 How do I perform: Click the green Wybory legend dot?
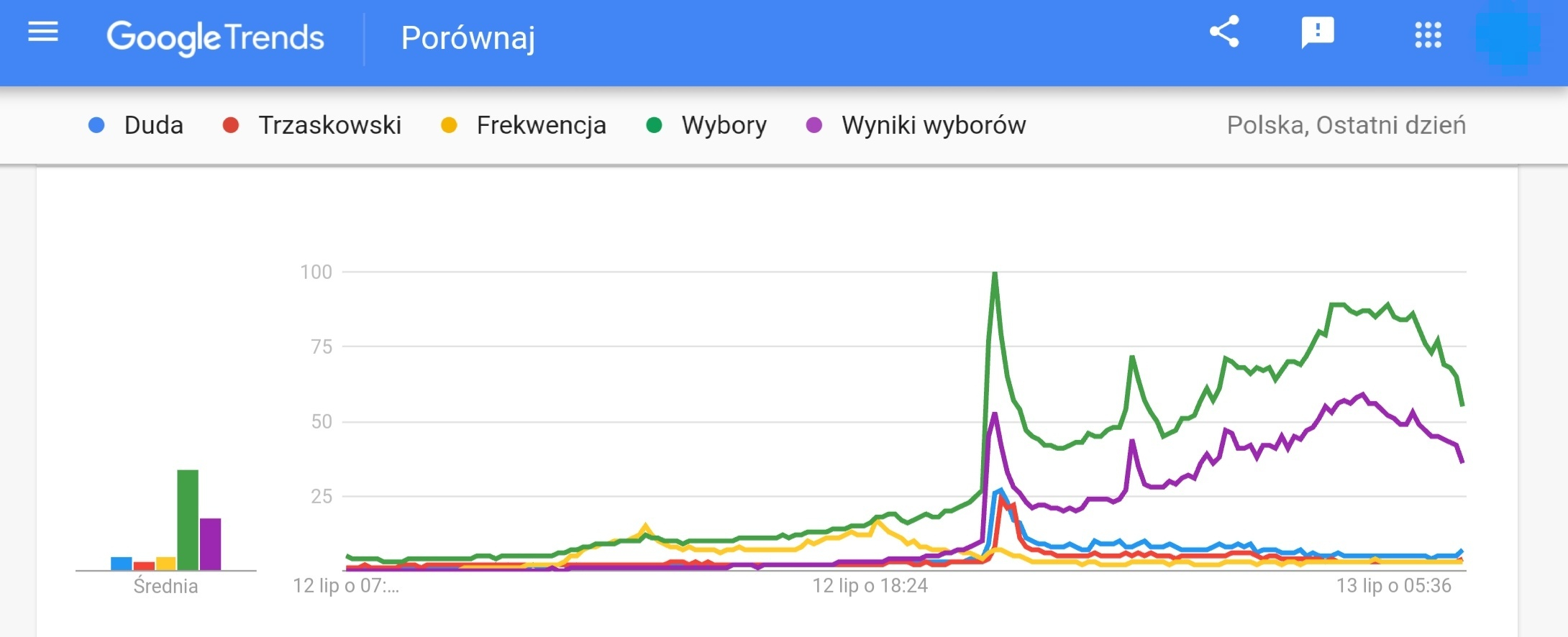[x=654, y=126]
